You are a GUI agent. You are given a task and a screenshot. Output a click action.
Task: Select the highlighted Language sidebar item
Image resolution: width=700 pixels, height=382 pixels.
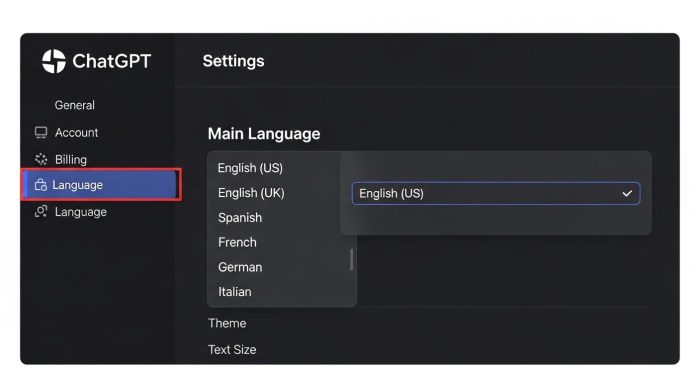click(x=101, y=185)
